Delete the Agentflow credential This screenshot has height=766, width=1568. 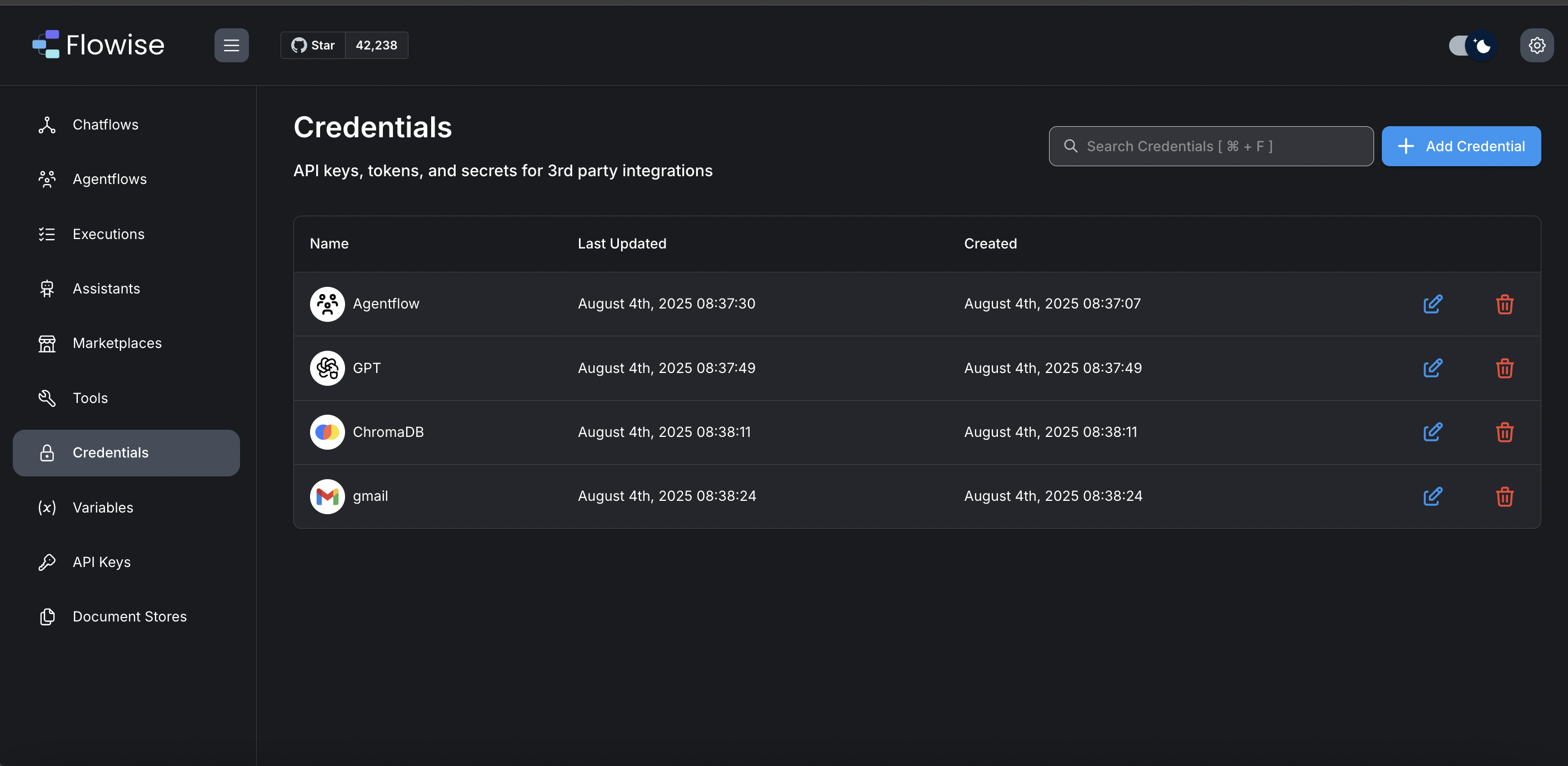pyautogui.click(x=1504, y=304)
